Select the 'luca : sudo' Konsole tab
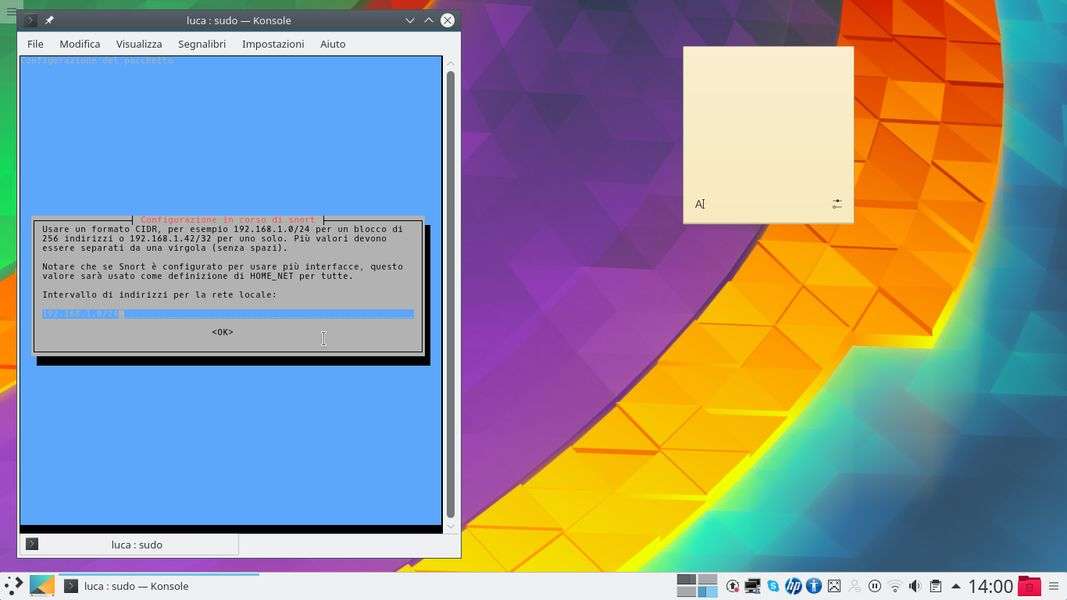1067x600 pixels. 136,545
